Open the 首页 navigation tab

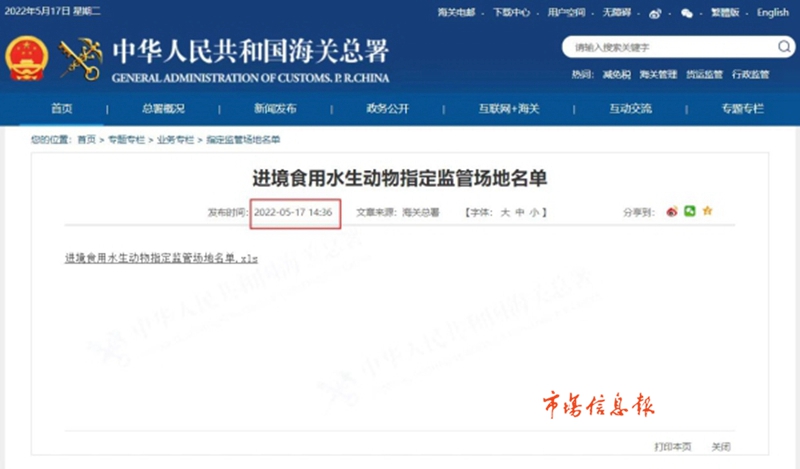coord(62,108)
